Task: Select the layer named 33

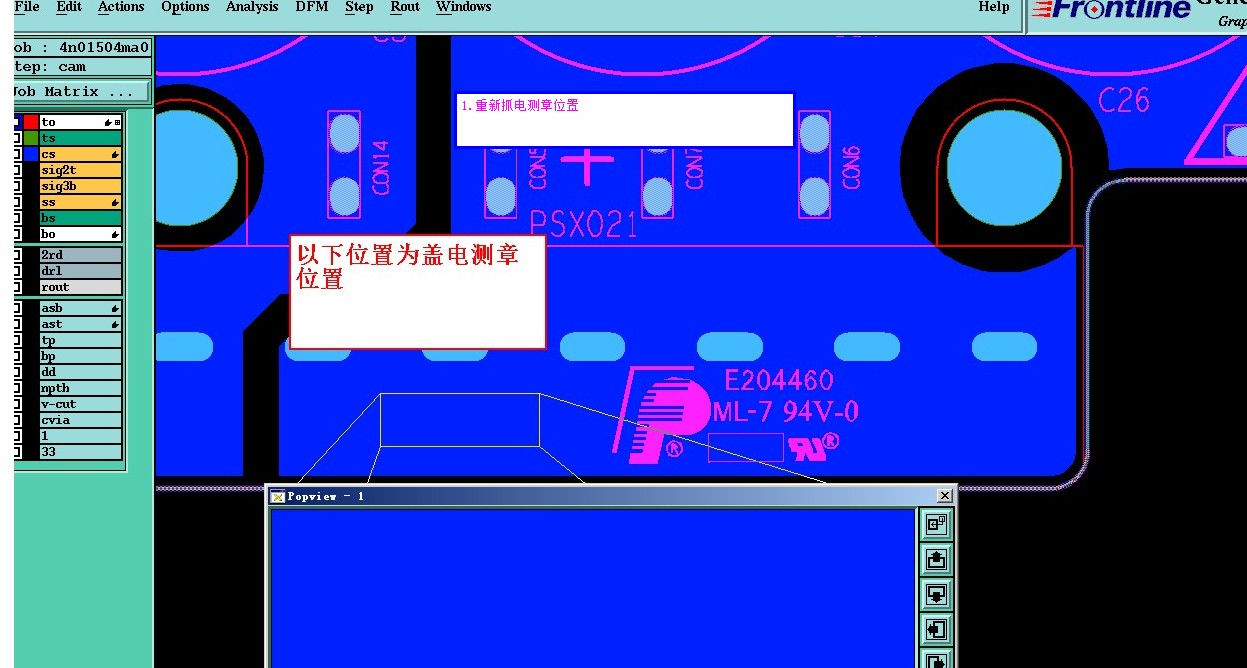Action: (80, 452)
